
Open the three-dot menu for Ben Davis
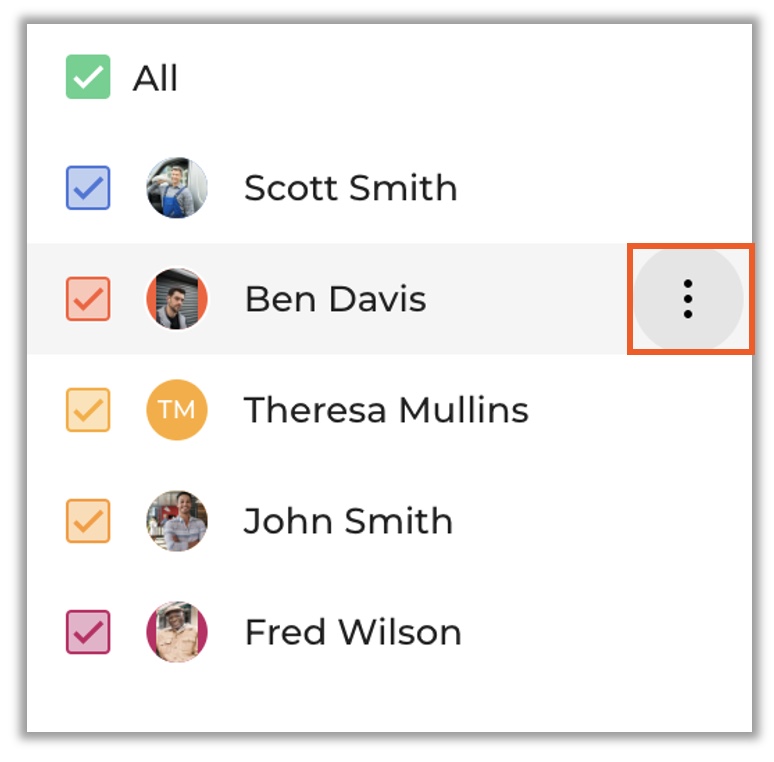pos(688,299)
